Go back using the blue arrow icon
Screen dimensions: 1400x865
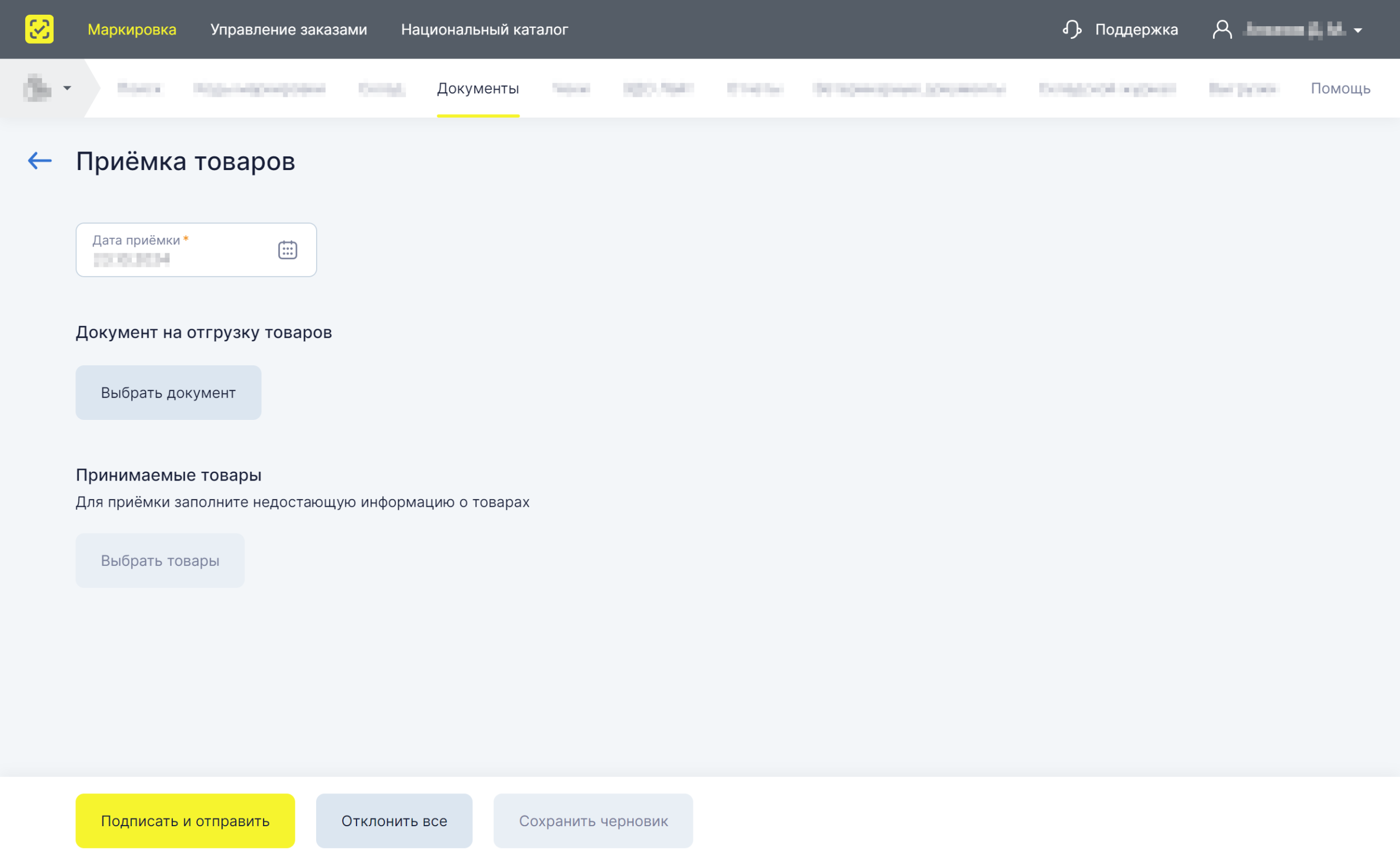pyautogui.click(x=40, y=161)
